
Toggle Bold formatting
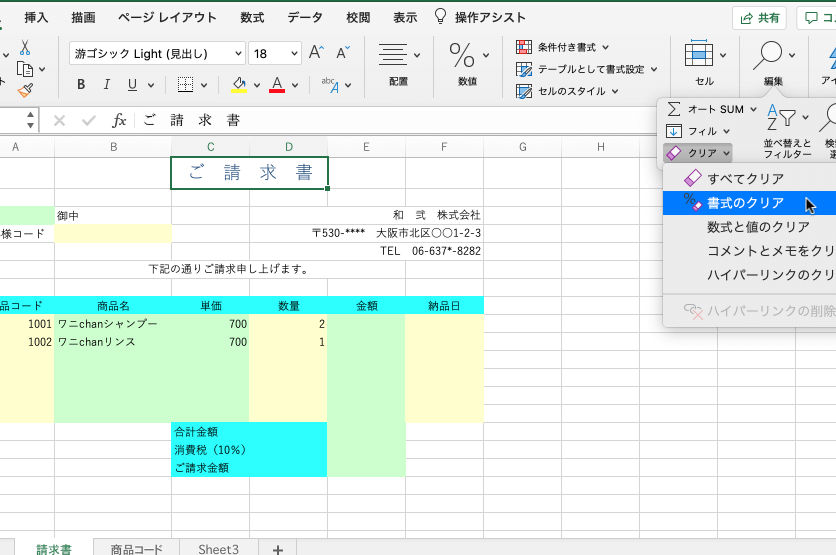point(81,84)
